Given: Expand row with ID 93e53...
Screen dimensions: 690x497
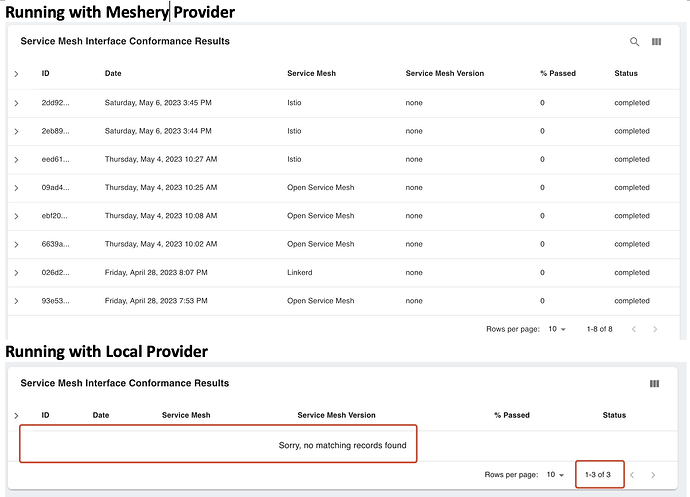Looking at the screenshot, I should click(x=16, y=301).
